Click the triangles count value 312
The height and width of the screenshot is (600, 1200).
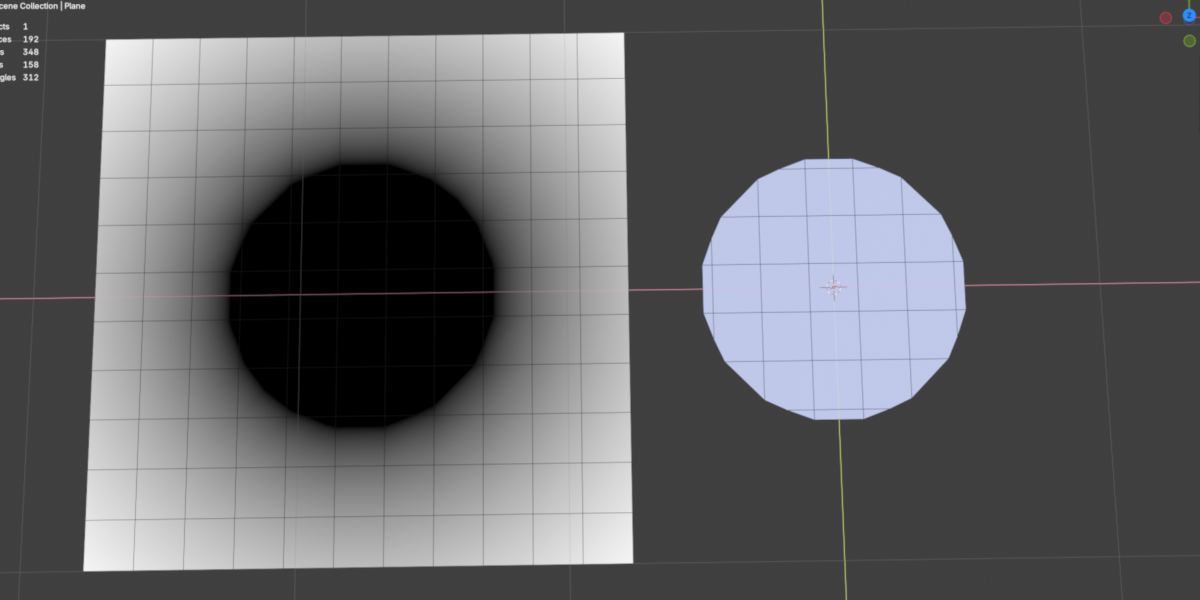point(29,77)
